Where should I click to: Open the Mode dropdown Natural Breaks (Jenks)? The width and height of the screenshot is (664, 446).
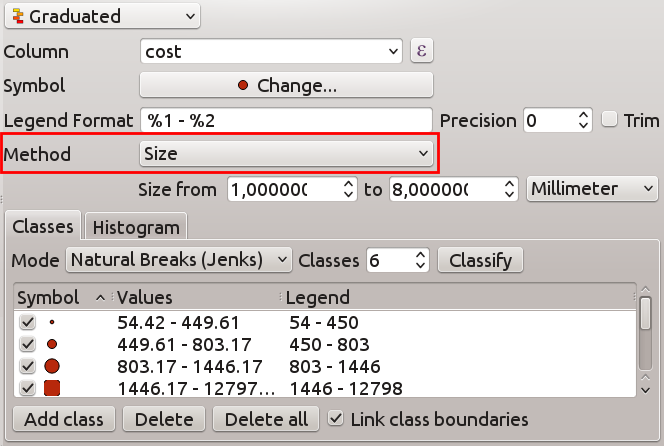click(x=179, y=260)
